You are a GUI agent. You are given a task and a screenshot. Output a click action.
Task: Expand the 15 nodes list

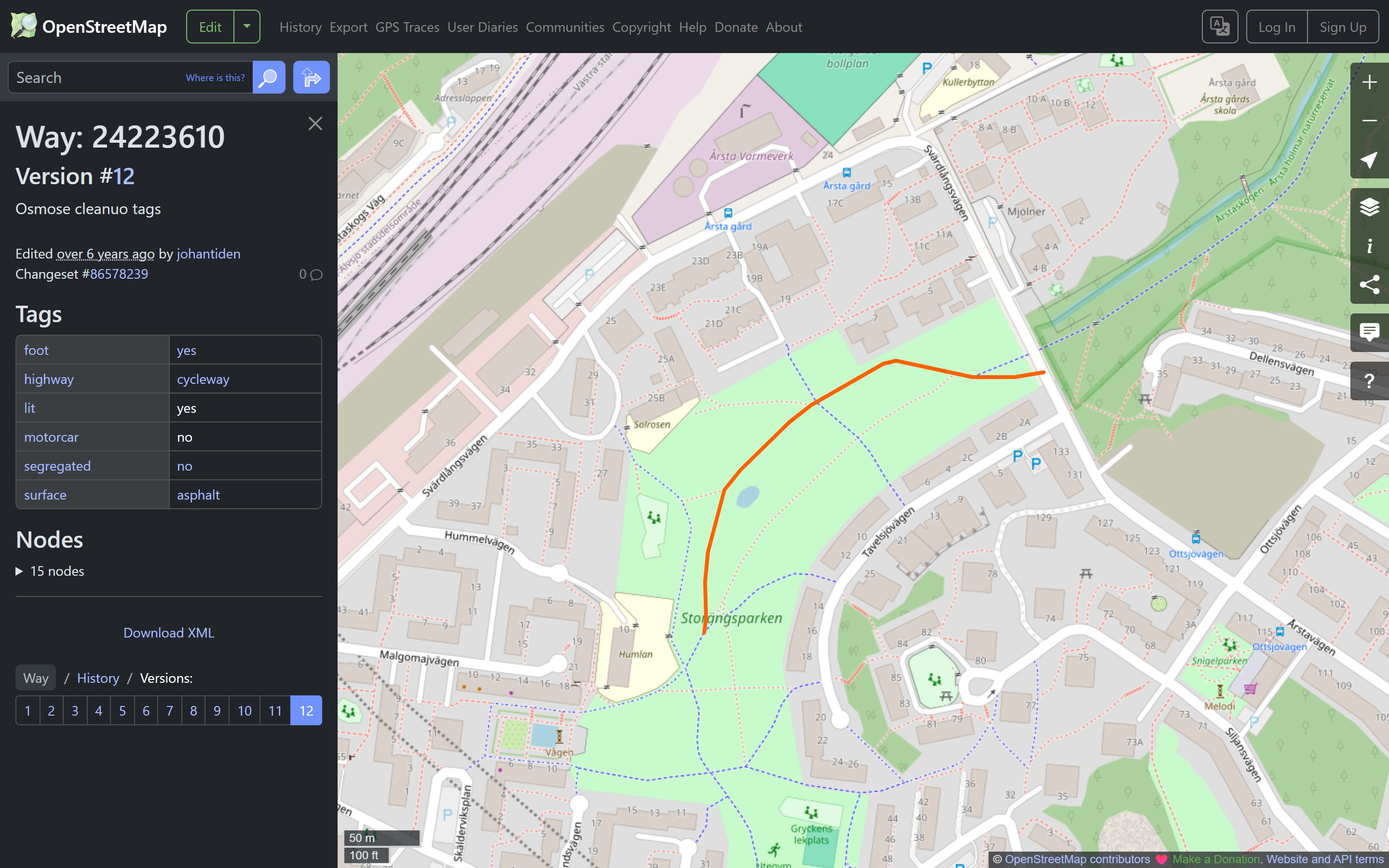point(50,571)
